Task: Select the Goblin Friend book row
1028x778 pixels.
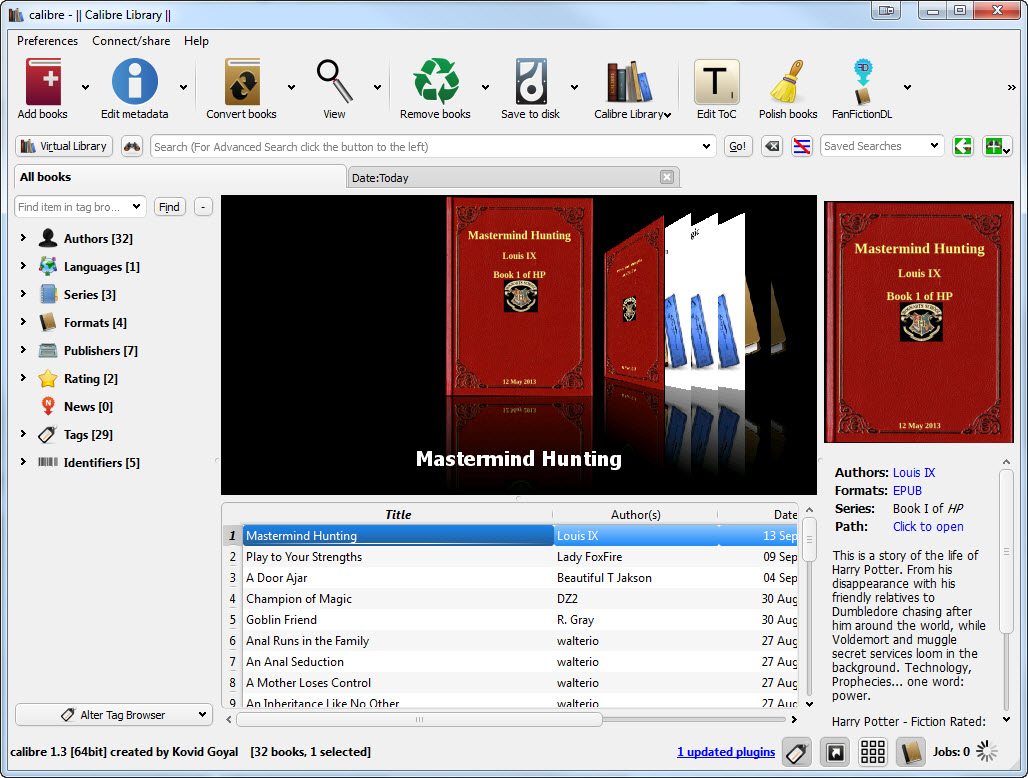Action: click(x=510, y=620)
